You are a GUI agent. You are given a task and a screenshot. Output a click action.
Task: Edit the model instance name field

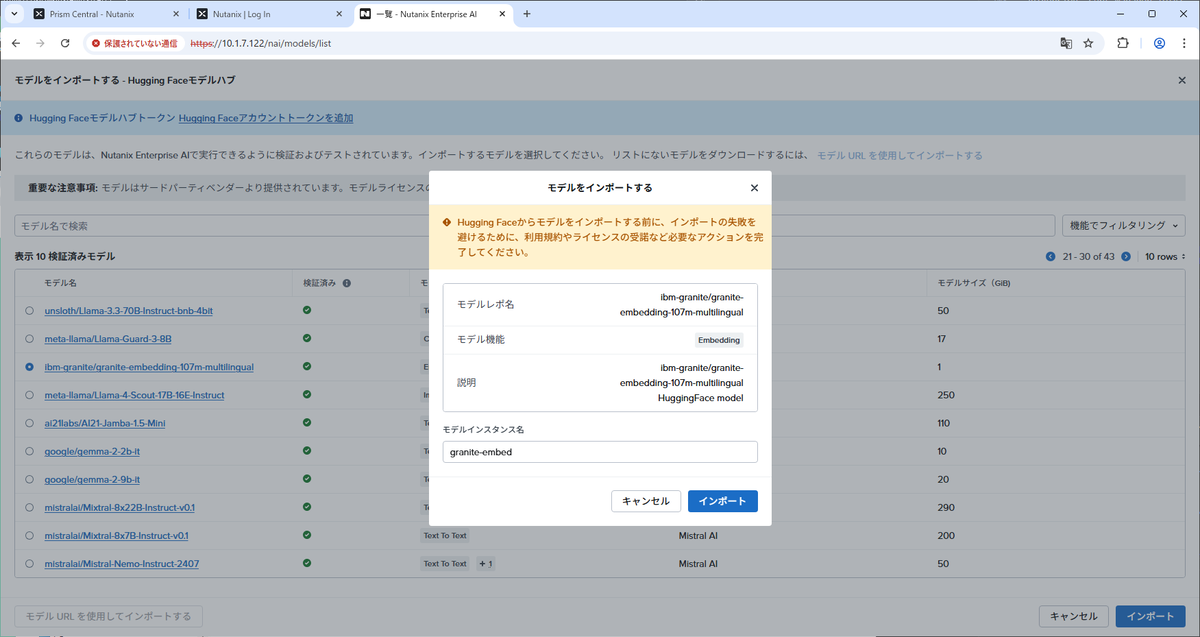(x=600, y=452)
